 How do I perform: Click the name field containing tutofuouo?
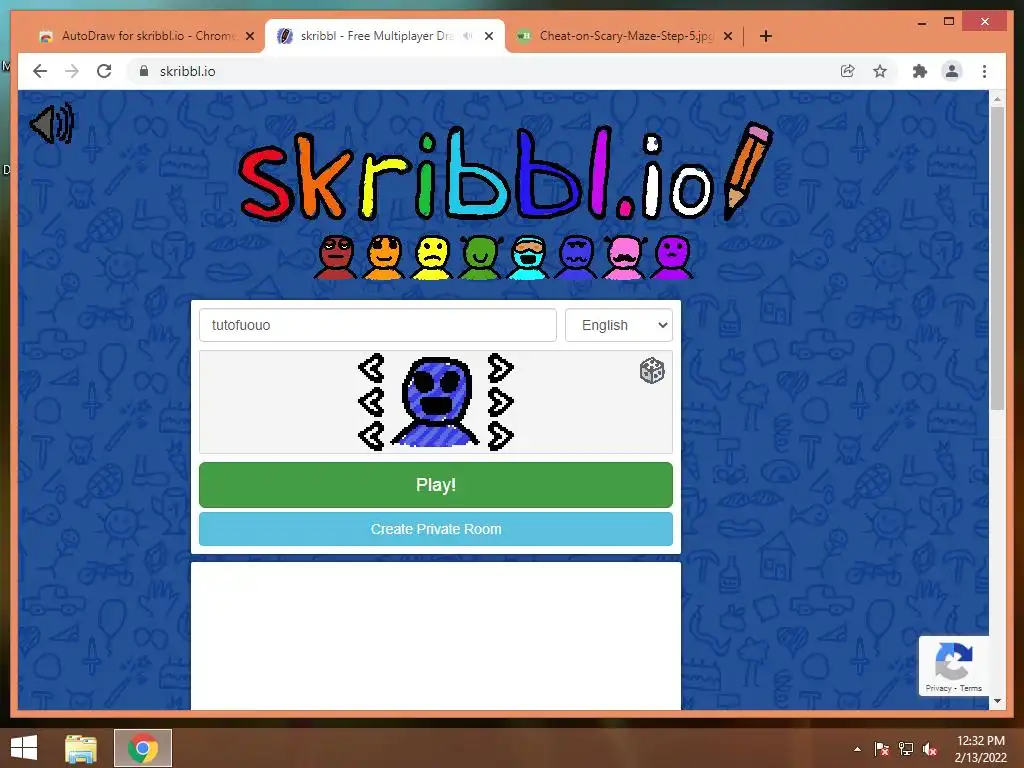click(377, 325)
